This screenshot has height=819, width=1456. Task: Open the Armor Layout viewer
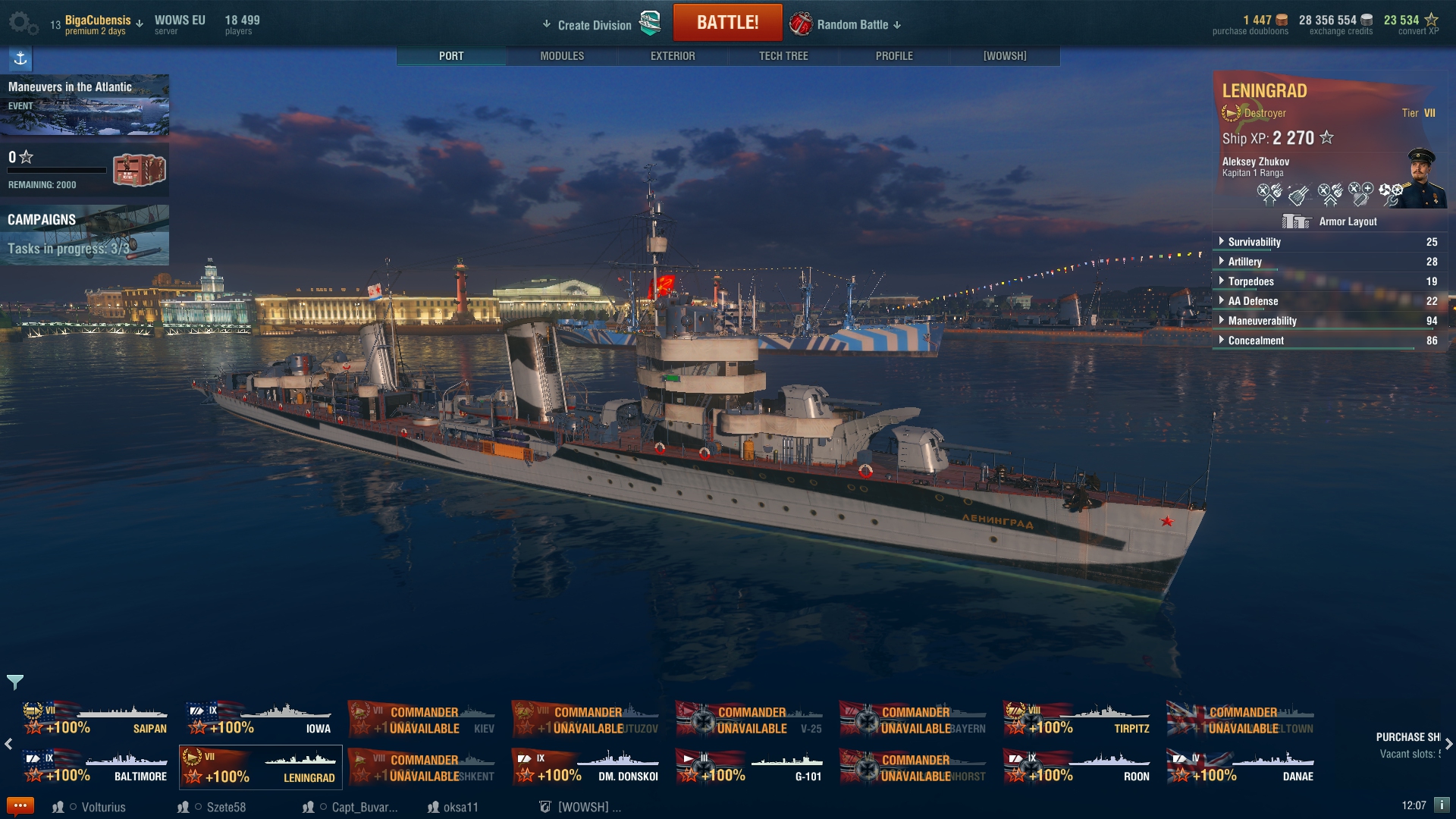coord(1329,221)
